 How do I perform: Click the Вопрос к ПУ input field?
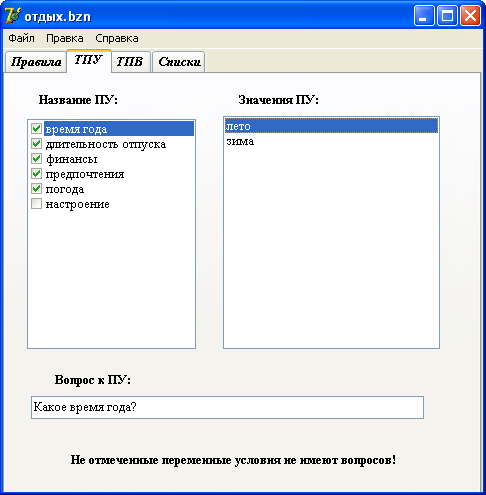click(x=227, y=407)
